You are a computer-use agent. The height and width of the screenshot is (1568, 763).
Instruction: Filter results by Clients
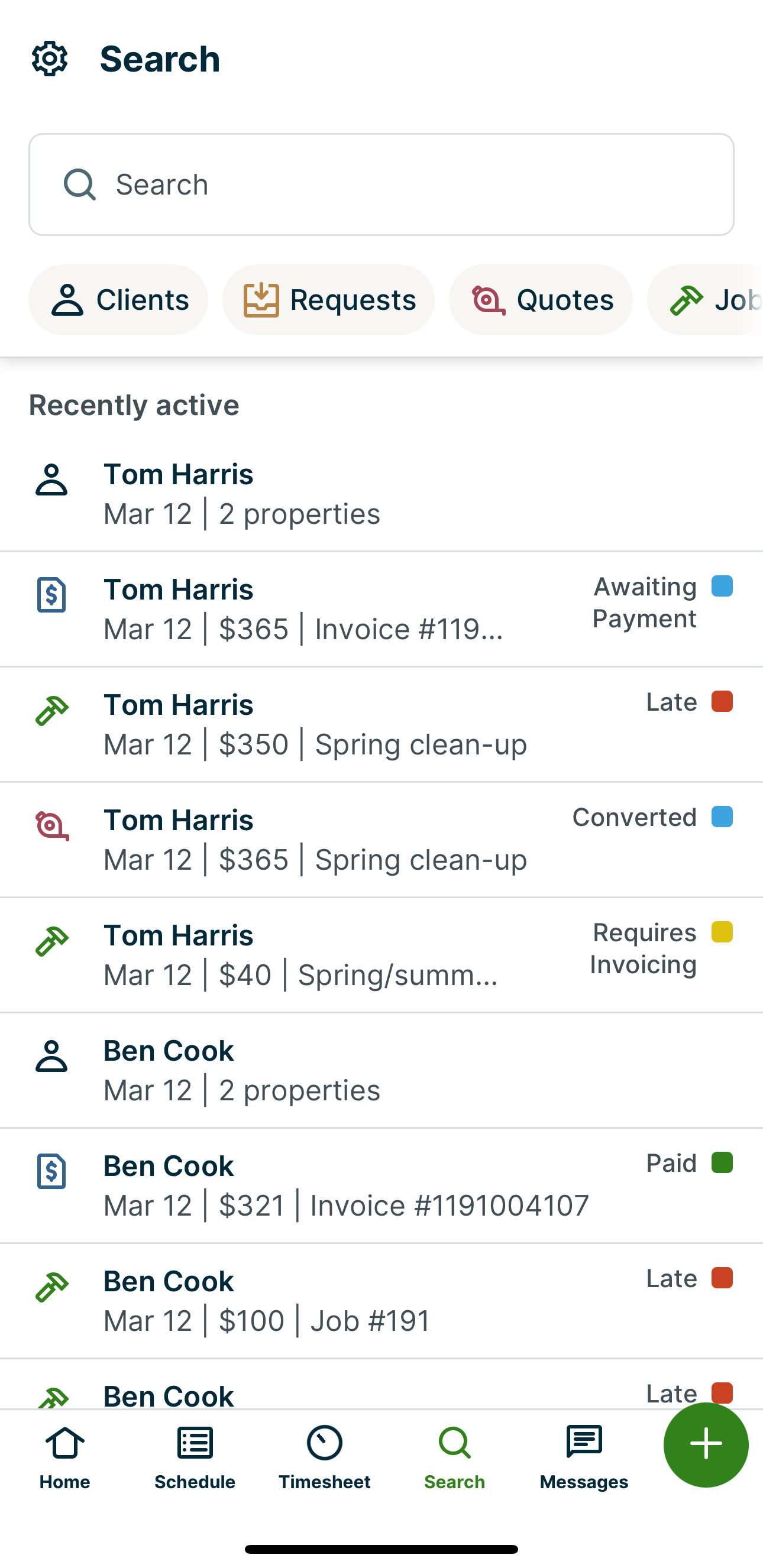(x=119, y=300)
